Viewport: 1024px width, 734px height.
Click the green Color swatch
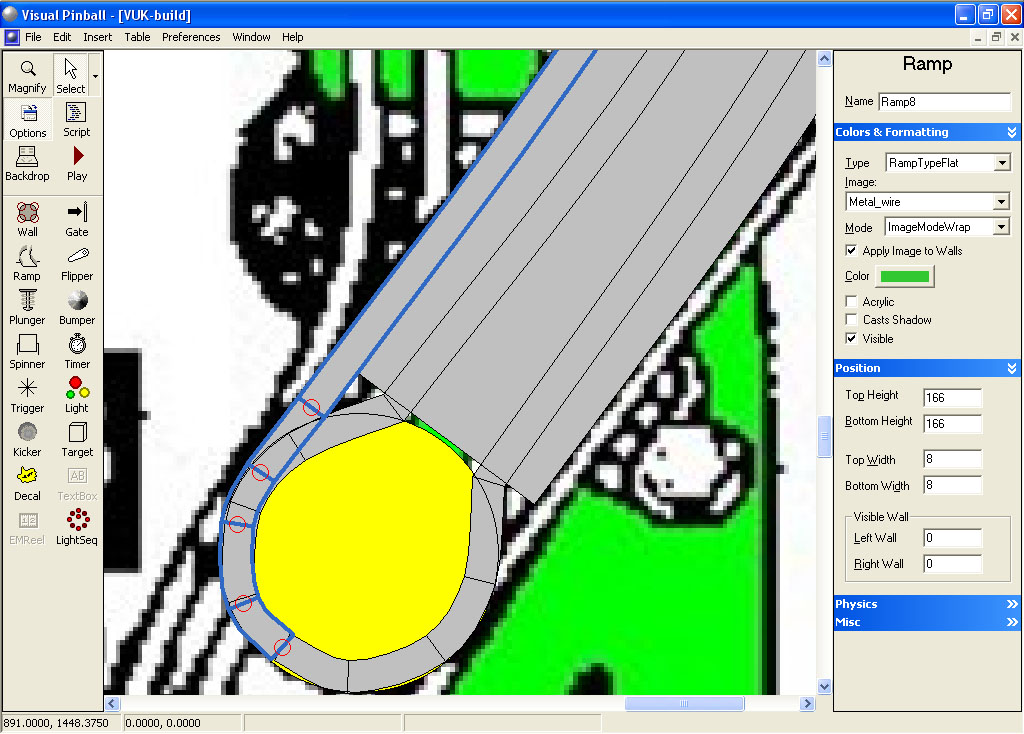[904, 277]
